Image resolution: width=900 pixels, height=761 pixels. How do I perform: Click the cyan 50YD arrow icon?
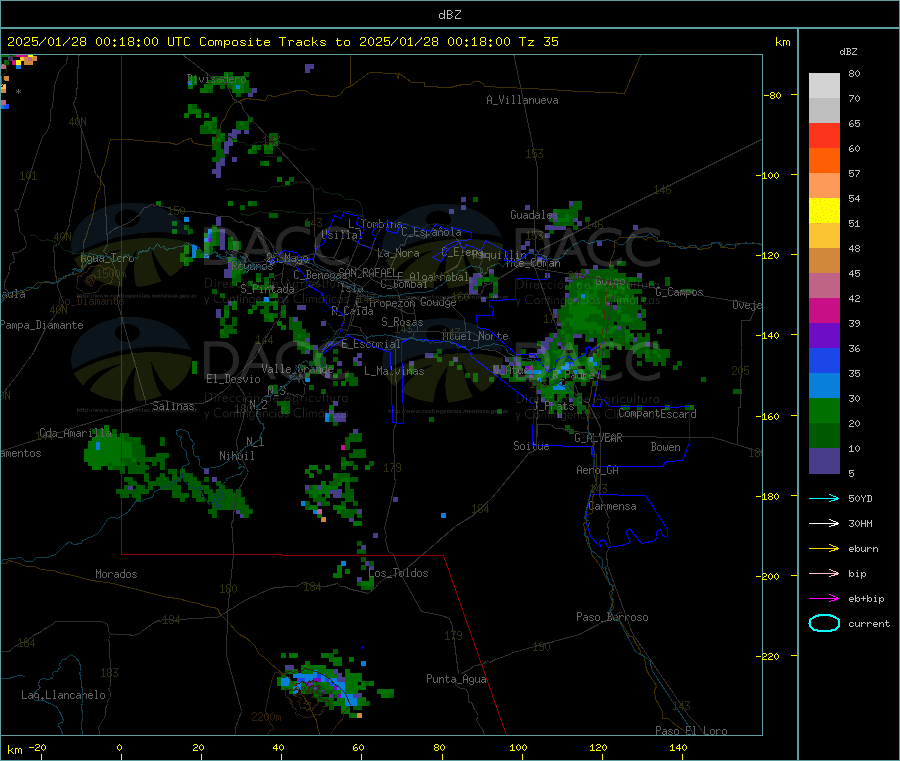824,498
